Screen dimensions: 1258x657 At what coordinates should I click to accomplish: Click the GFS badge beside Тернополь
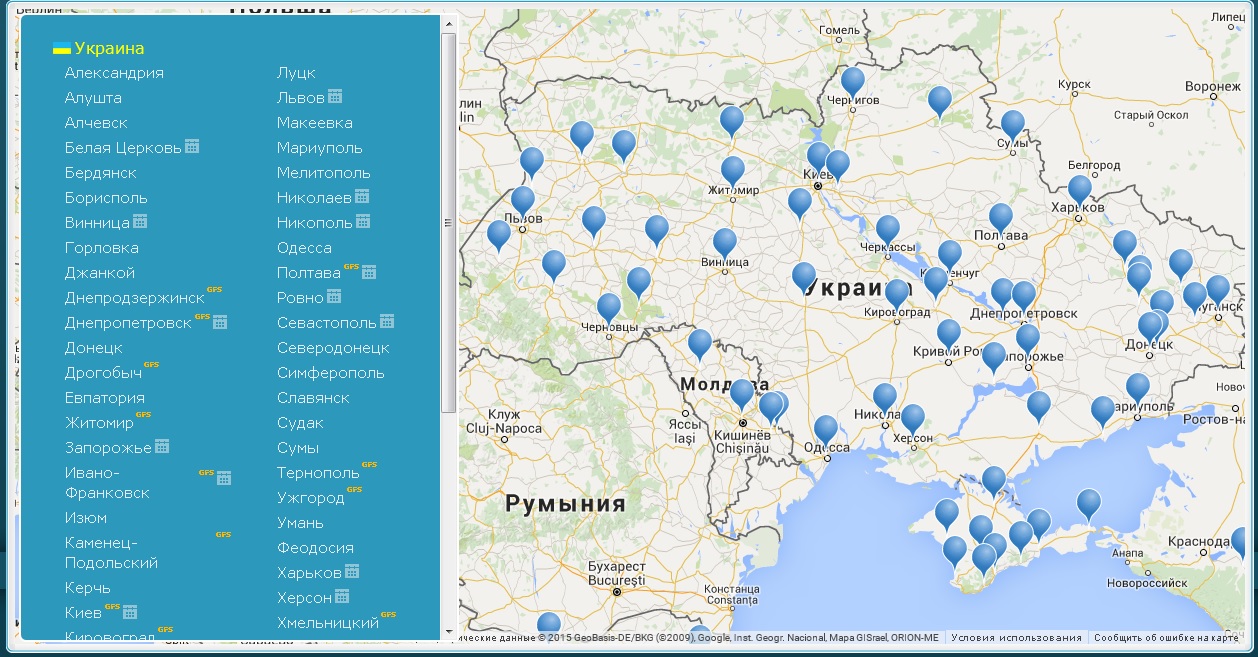369,465
